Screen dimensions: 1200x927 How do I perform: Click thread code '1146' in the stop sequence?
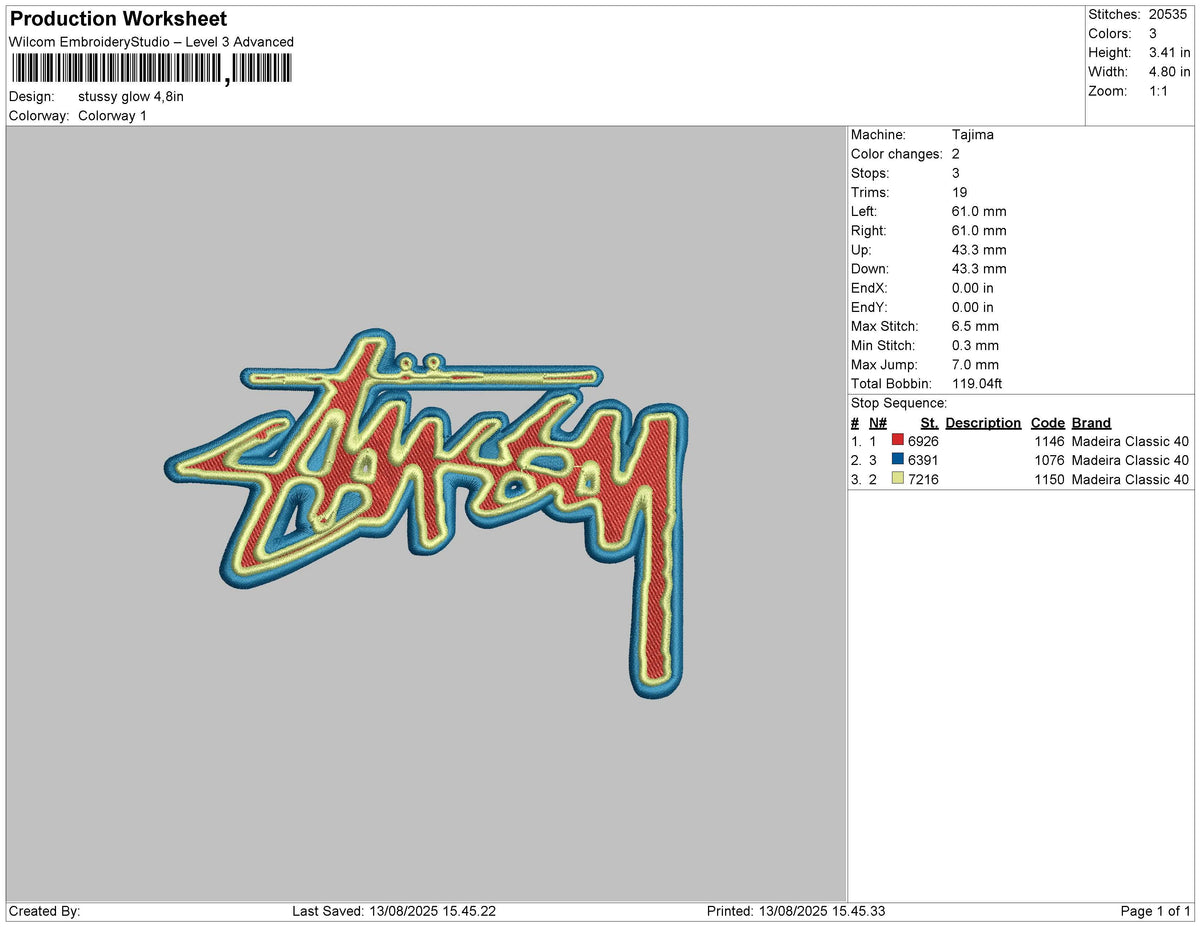(1050, 441)
